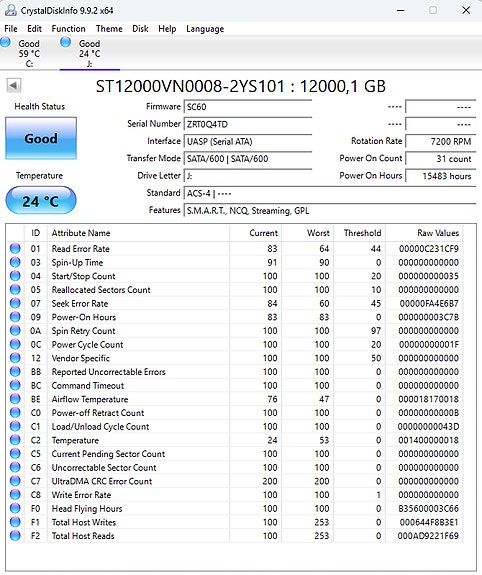
Task: Click the status dot for Reallocated Sectors Count
Action: (15, 290)
